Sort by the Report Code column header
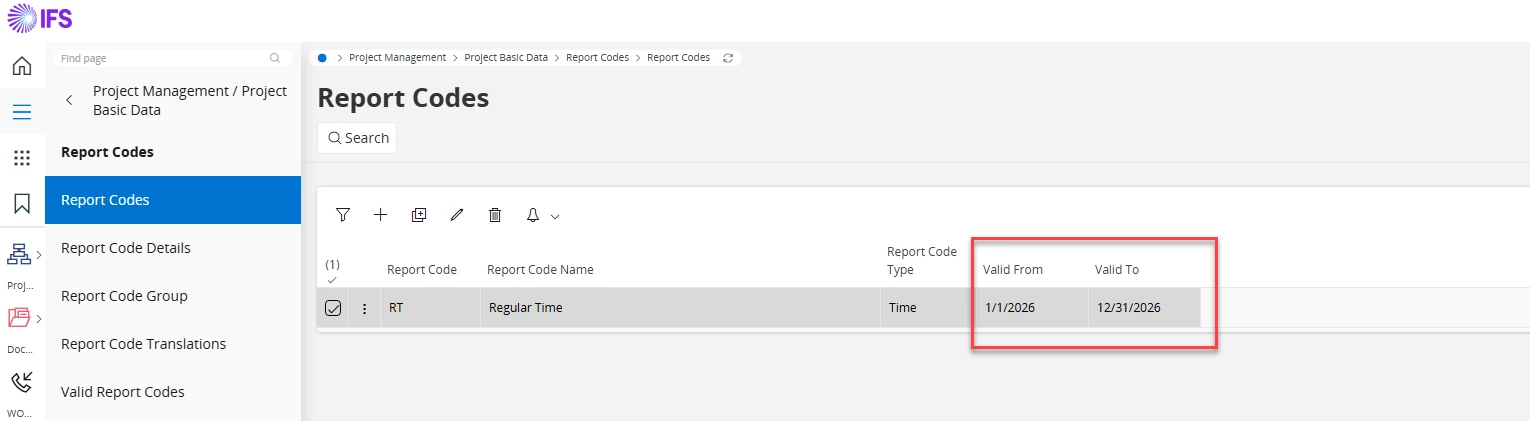This screenshot has height=421, width=1530. (422, 270)
